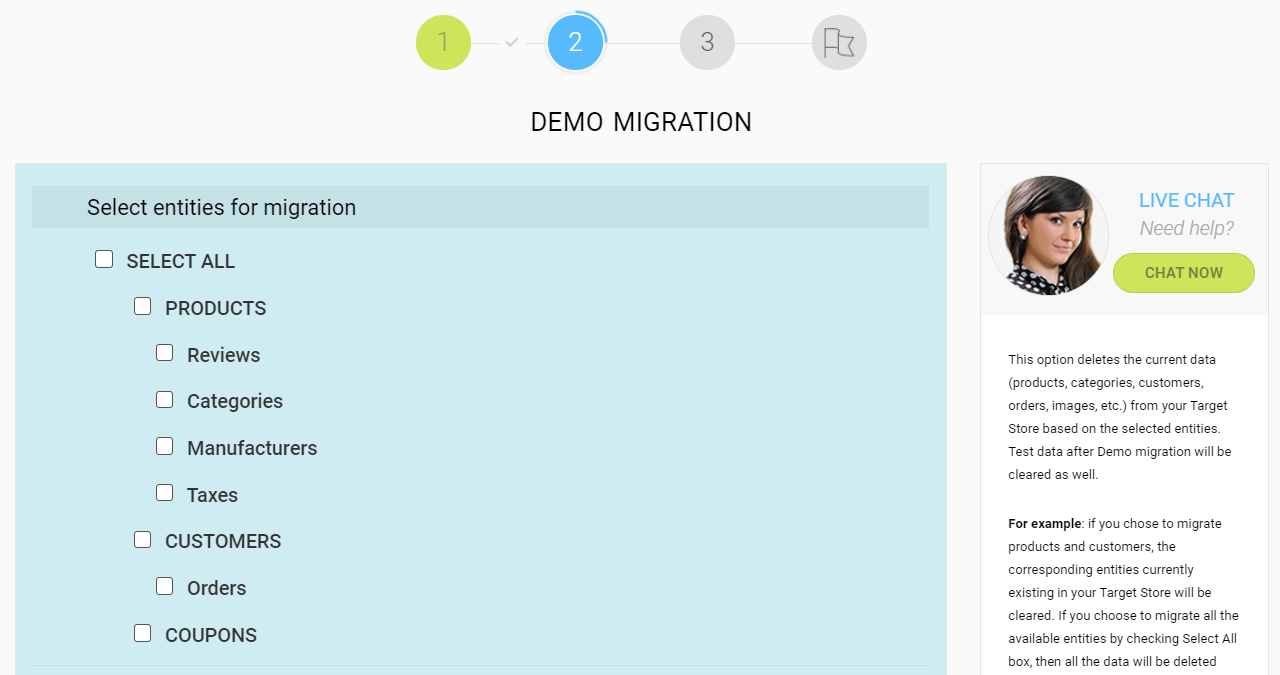Tick the Reviews checkbox
1280x675 pixels.
(165, 353)
